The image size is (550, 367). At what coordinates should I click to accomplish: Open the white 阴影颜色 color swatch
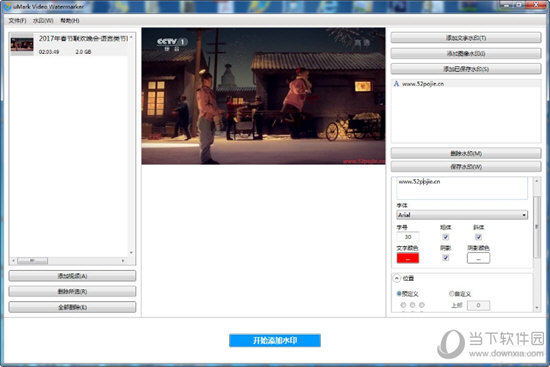click(x=478, y=258)
